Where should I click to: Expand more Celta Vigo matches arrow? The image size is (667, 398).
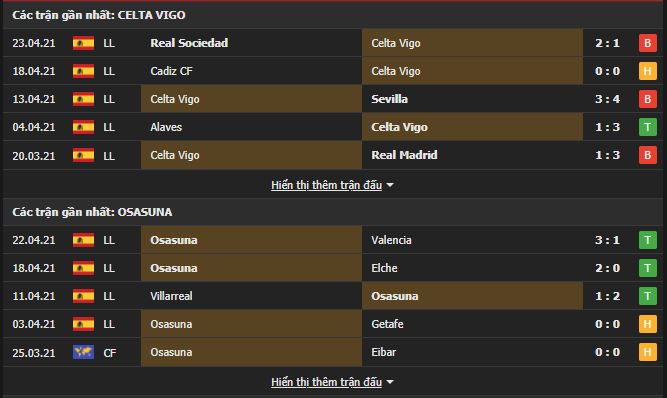click(x=390, y=185)
